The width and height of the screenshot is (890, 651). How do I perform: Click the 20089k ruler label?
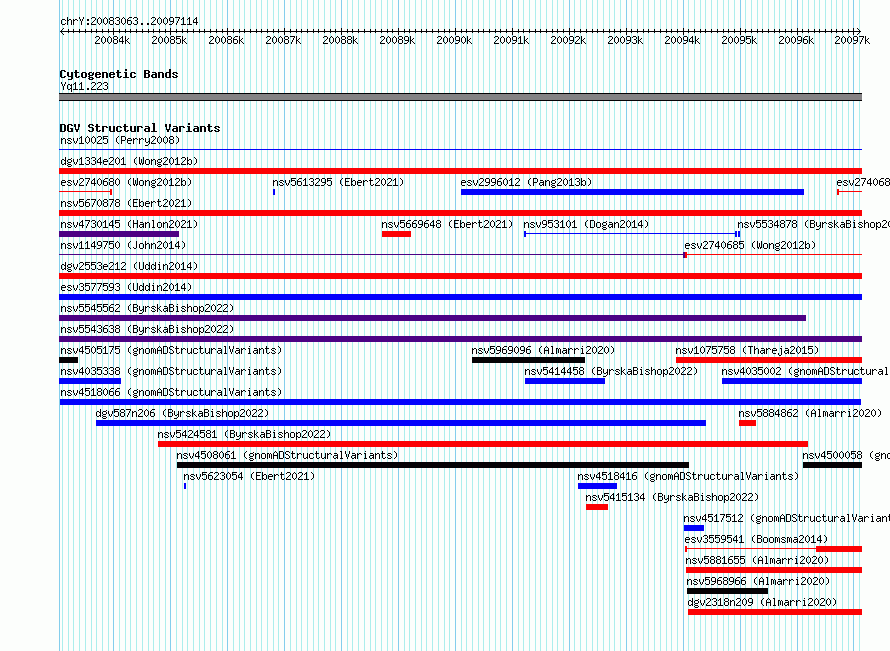[397, 40]
